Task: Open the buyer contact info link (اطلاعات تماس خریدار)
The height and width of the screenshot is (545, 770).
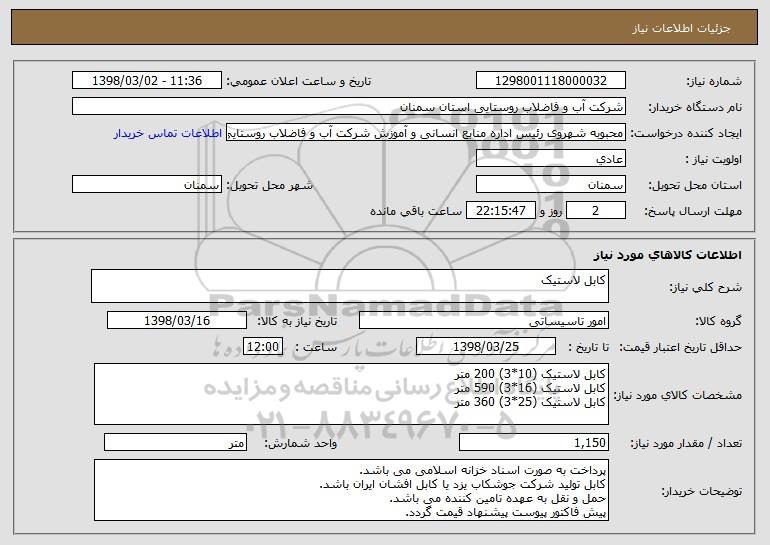Action: [x=168, y=133]
